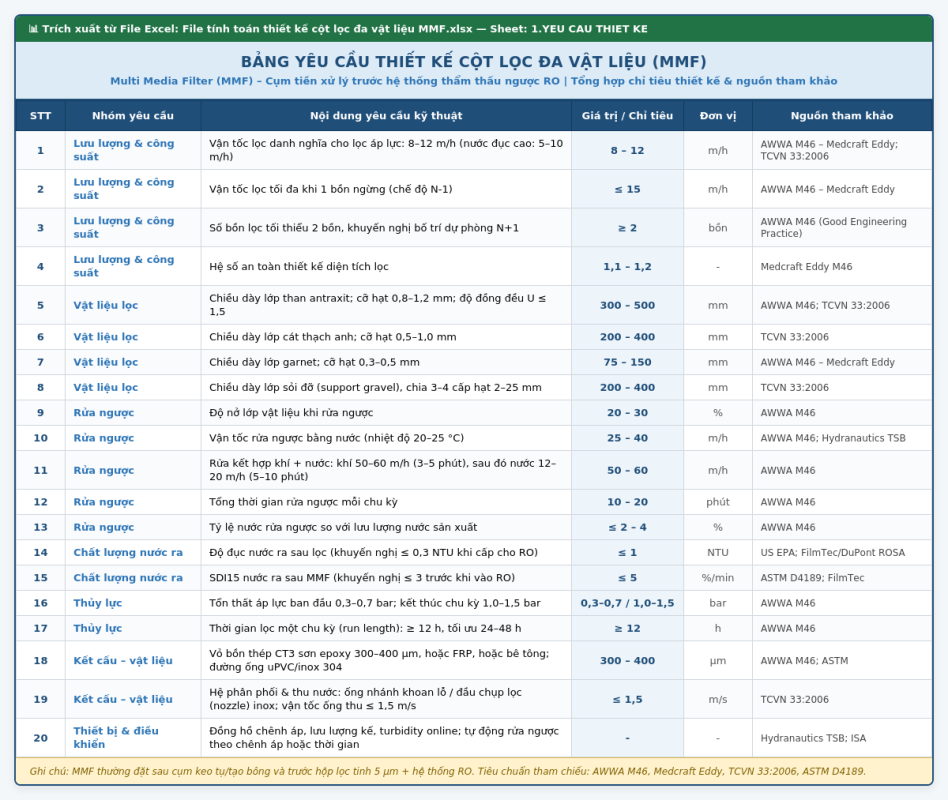Select the safety factor value '1,1 - 1,2'

pyautogui.click(x=628, y=267)
